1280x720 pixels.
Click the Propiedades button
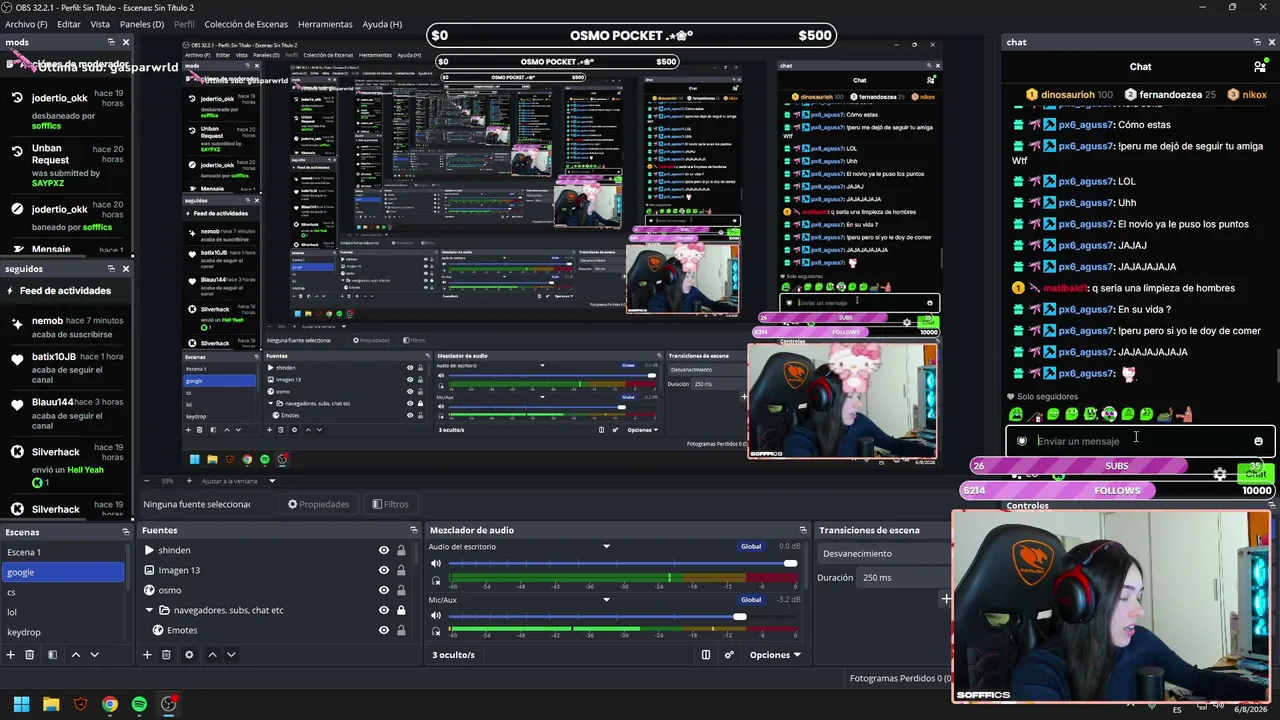(x=318, y=504)
